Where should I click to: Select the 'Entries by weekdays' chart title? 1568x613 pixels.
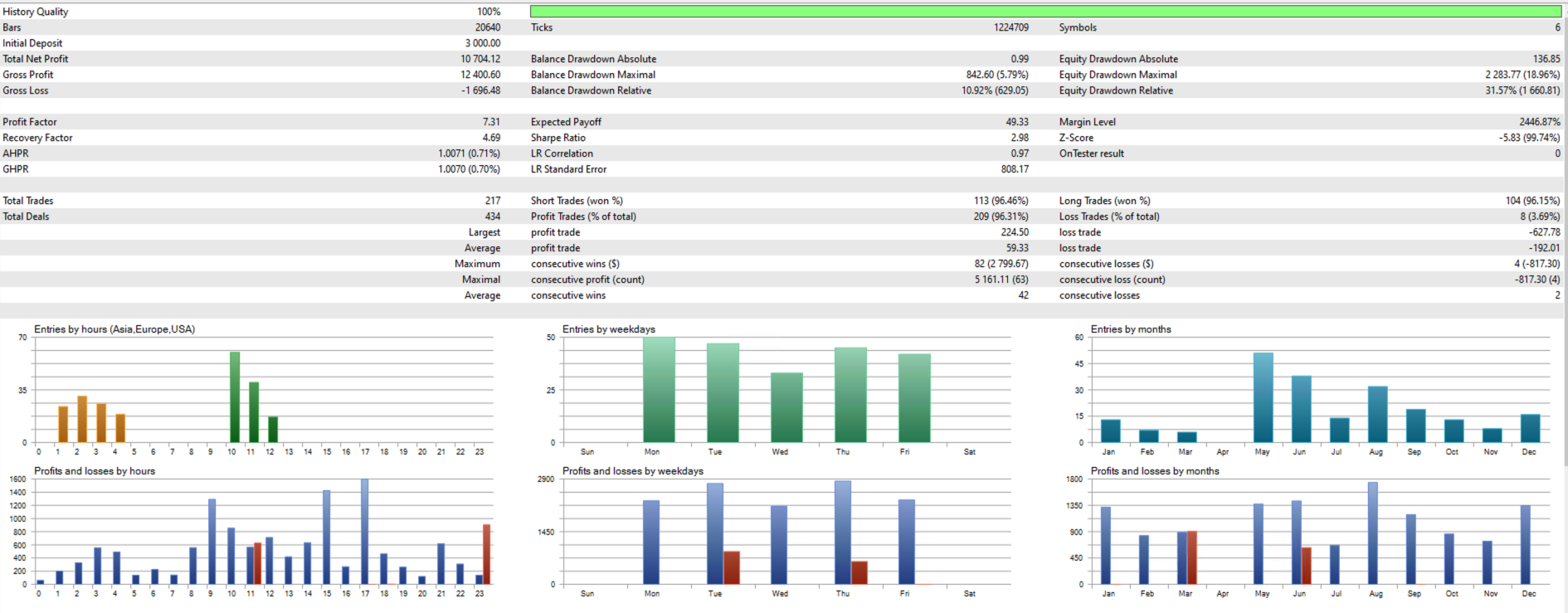coord(609,329)
